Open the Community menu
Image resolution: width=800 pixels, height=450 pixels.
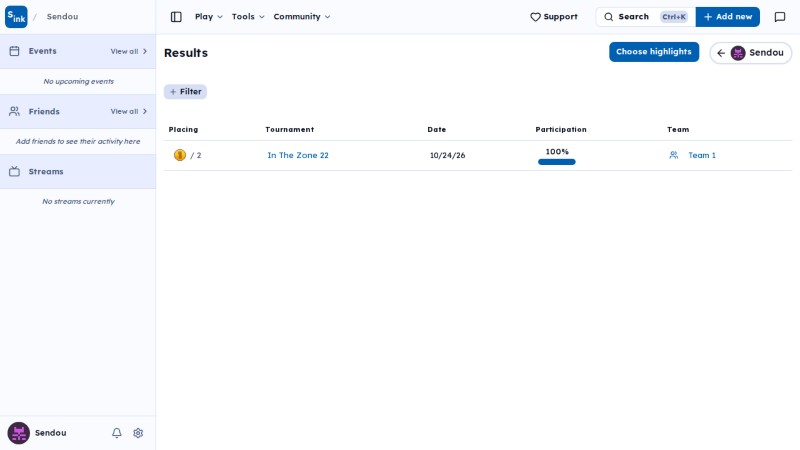[x=302, y=17]
